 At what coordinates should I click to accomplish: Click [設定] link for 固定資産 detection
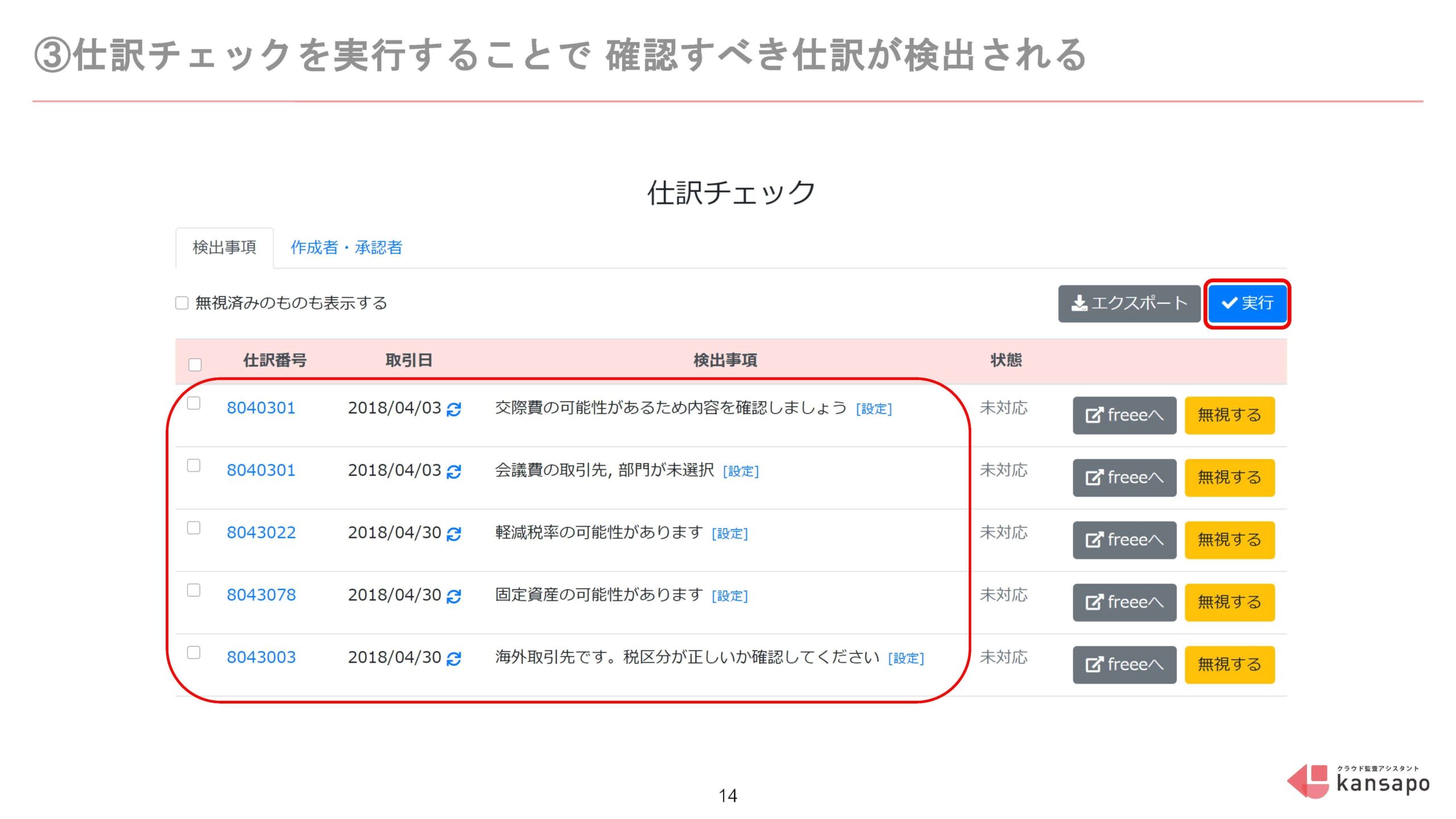730,596
